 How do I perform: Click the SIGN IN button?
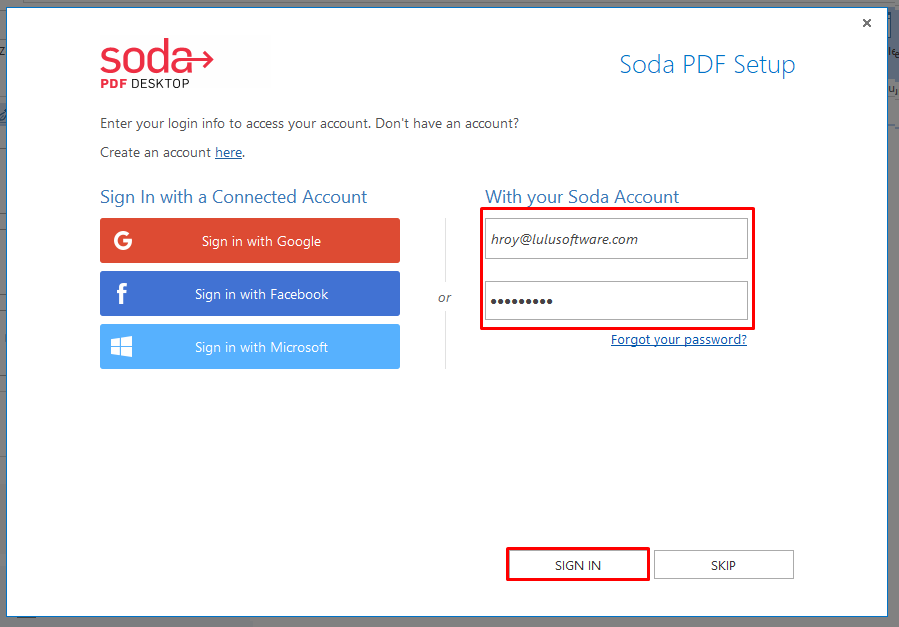point(578,565)
